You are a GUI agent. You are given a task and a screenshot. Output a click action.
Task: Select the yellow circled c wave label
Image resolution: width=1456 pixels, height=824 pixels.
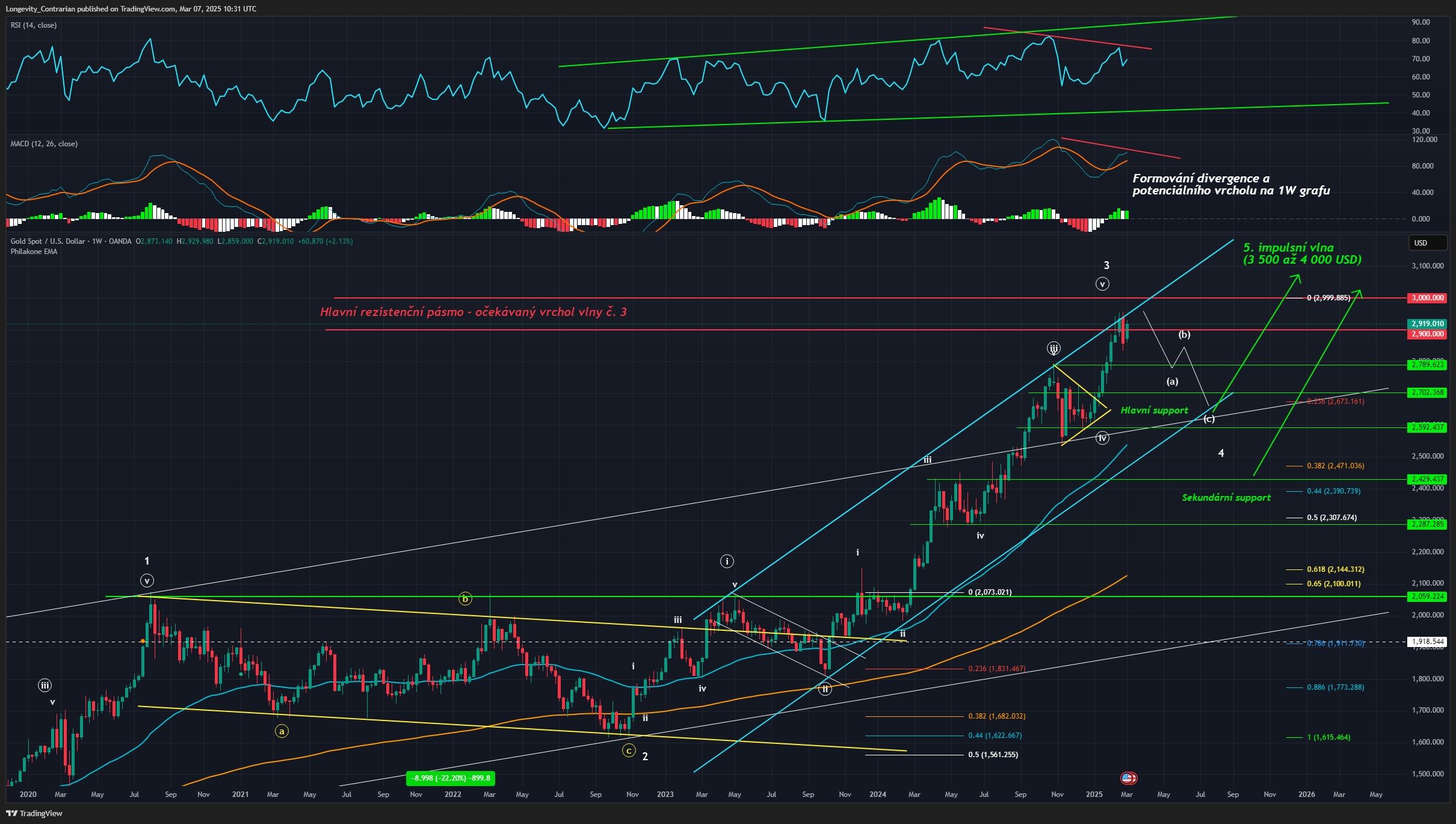[x=628, y=750]
